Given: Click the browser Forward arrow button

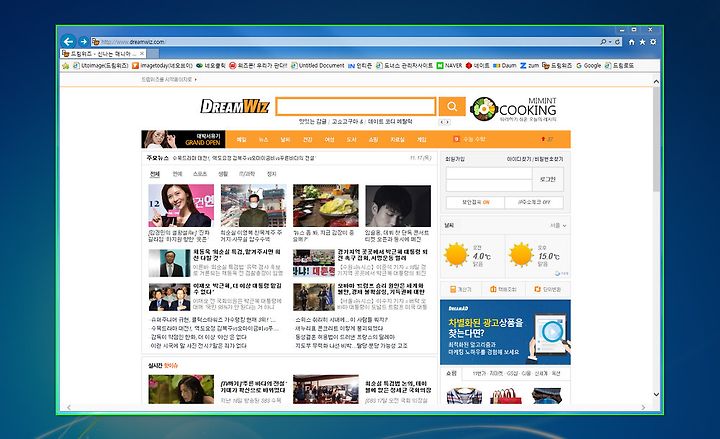Looking at the screenshot, I should [83, 42].
